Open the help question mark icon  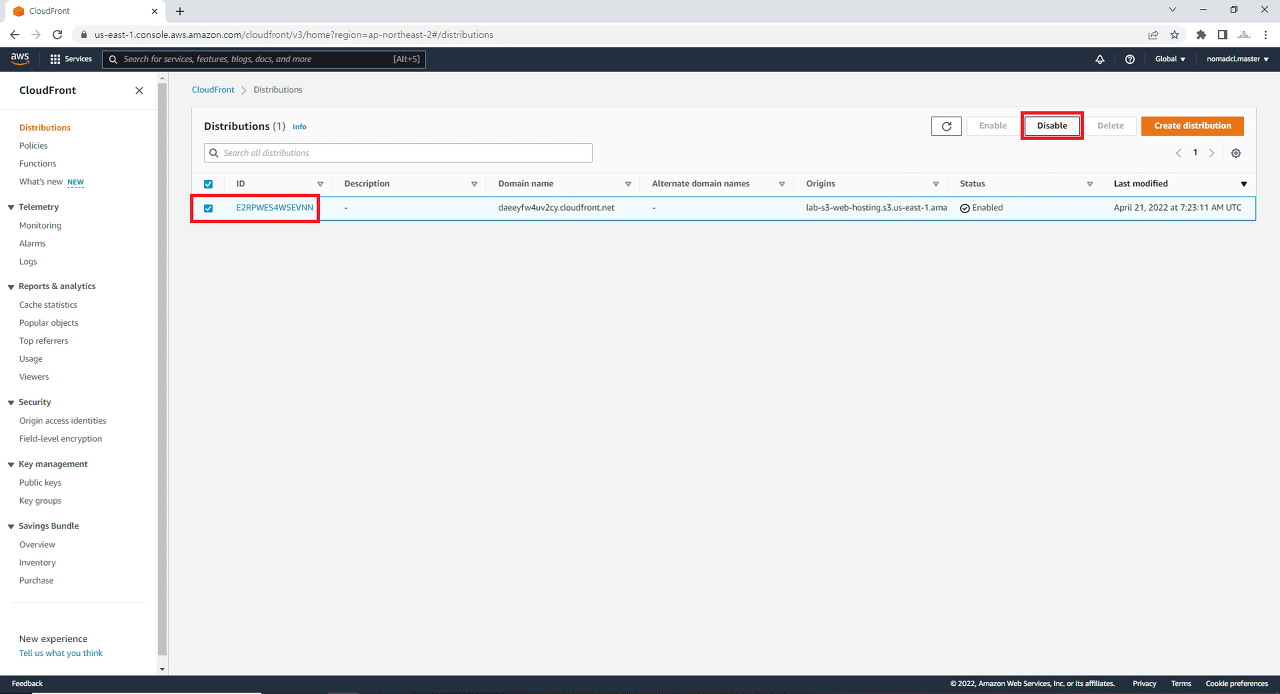click(1130, 59)
